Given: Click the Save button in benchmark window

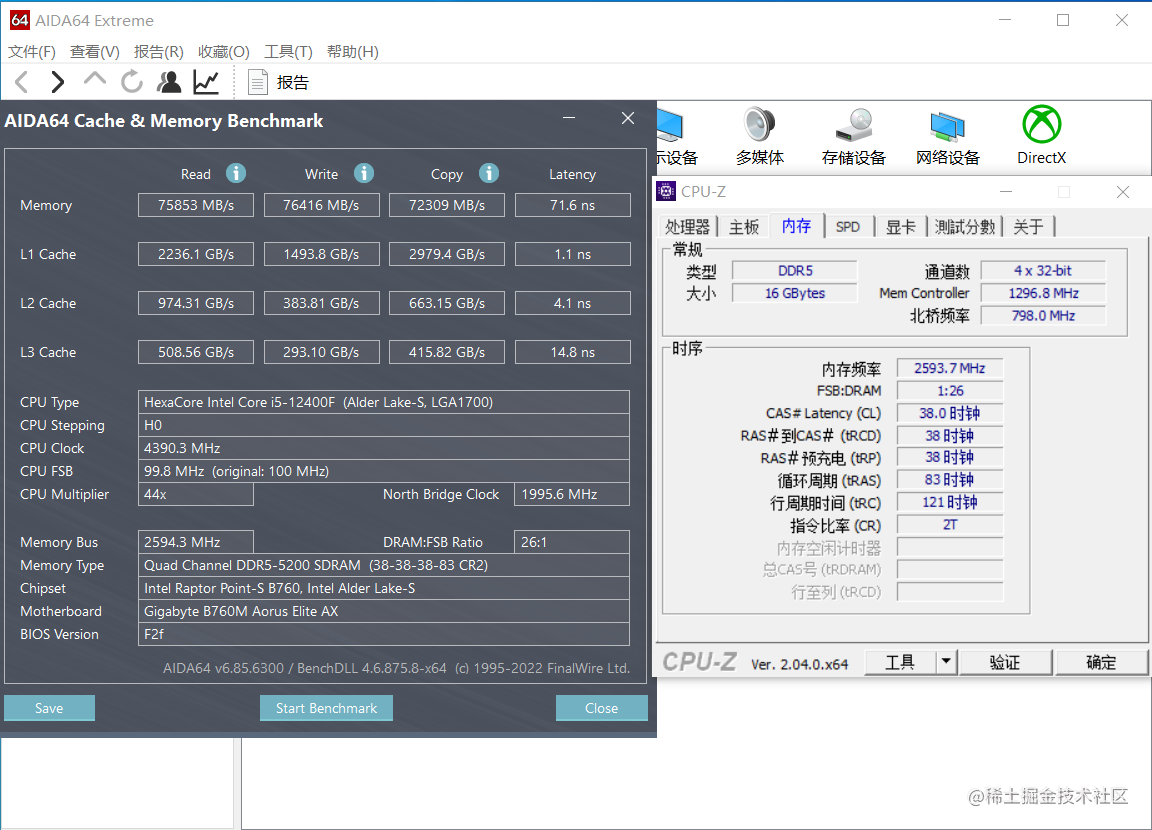Looking at the screenshot, I should click(49, 708).
